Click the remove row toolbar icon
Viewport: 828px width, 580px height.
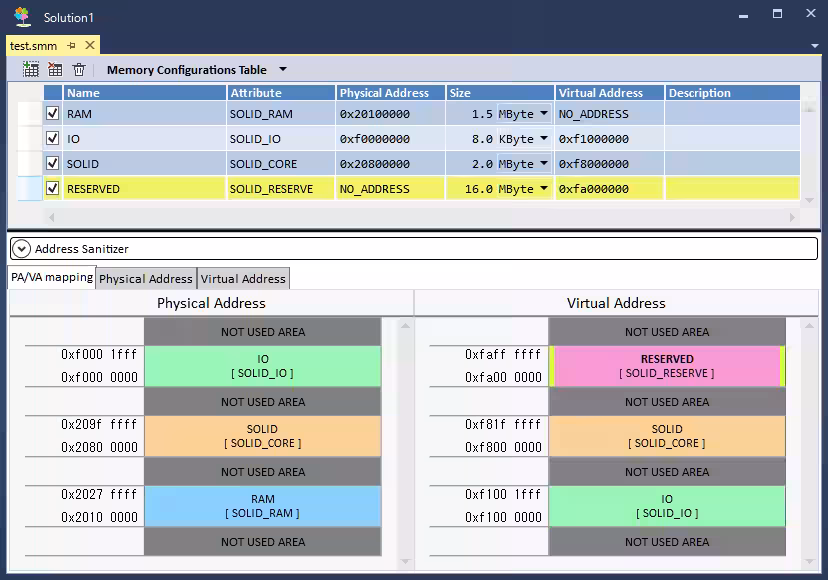(x=55, y=70)
